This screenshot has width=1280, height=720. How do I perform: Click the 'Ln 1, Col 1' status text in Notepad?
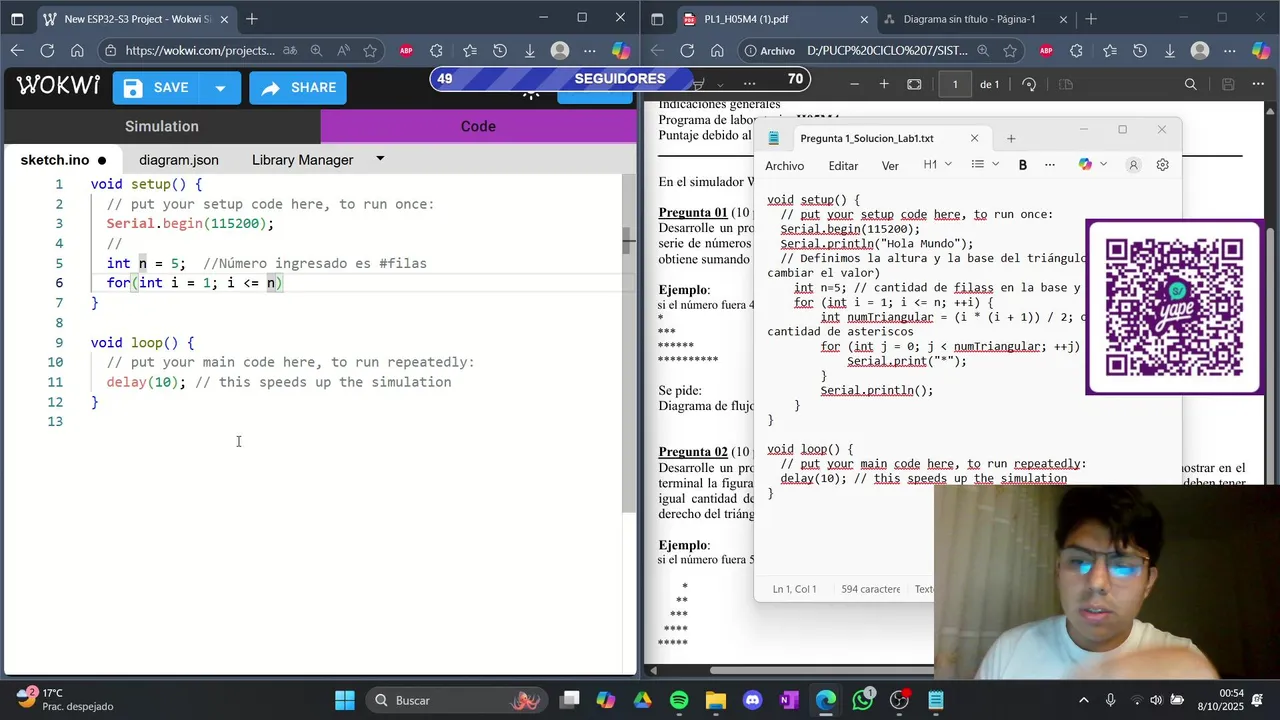coord(794,589)
